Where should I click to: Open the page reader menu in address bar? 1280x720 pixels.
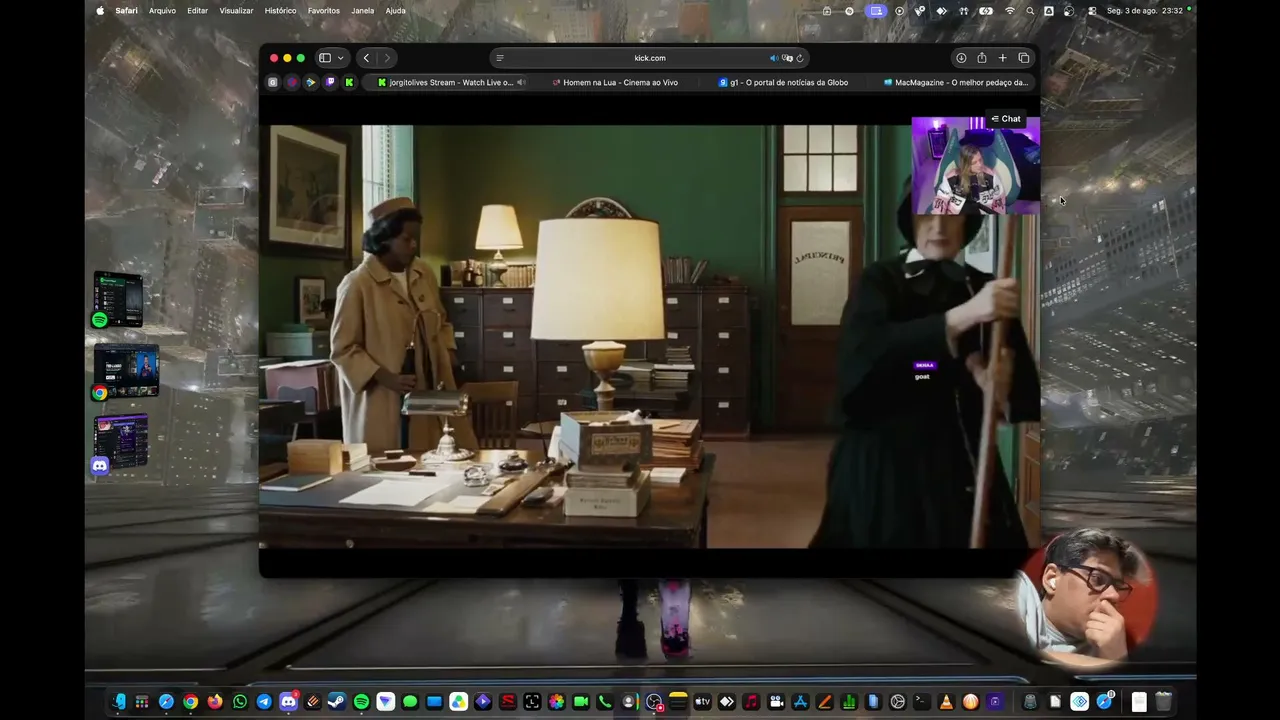click(x=500, y=58)
